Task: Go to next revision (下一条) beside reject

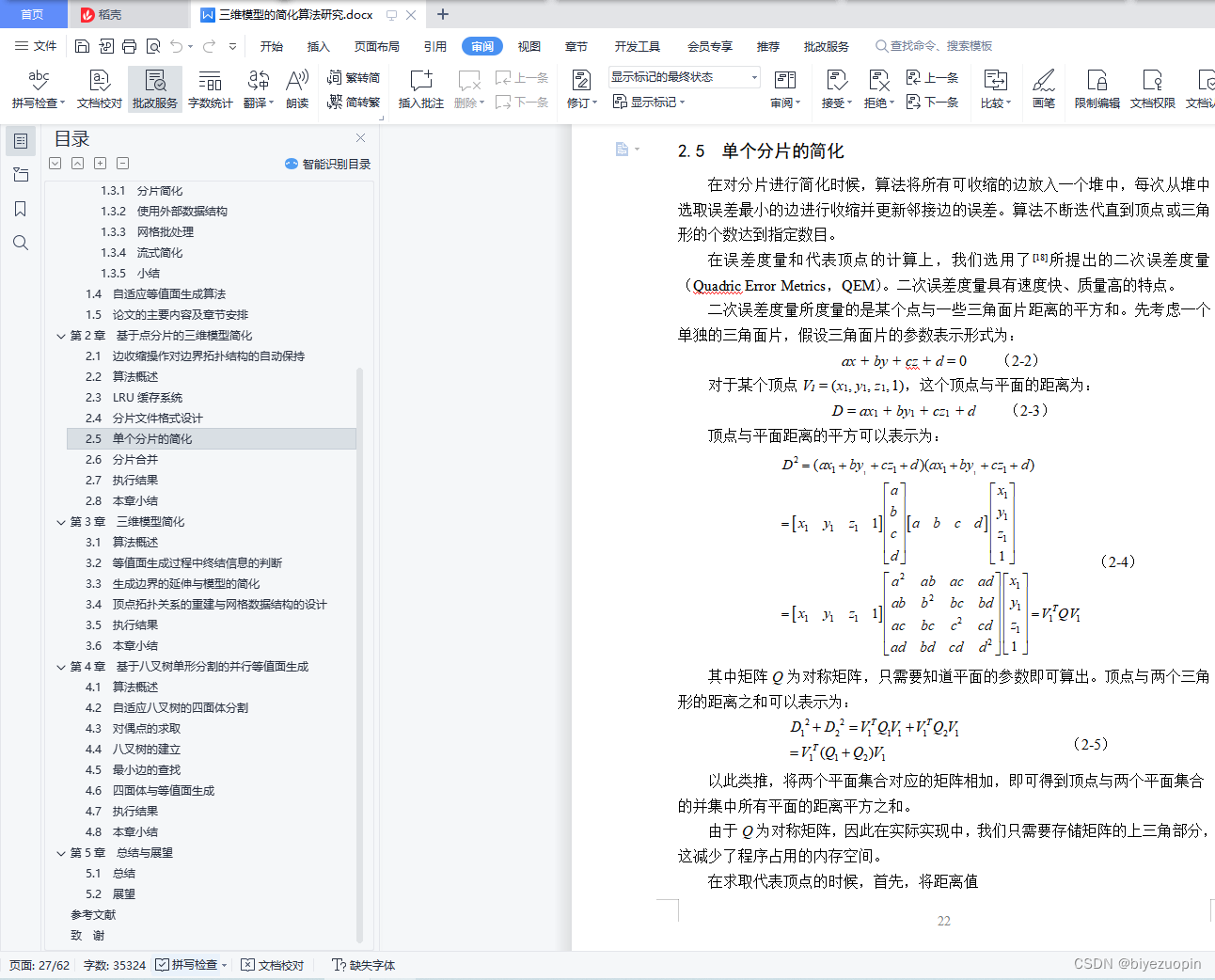Action: [x=932, y=102]
